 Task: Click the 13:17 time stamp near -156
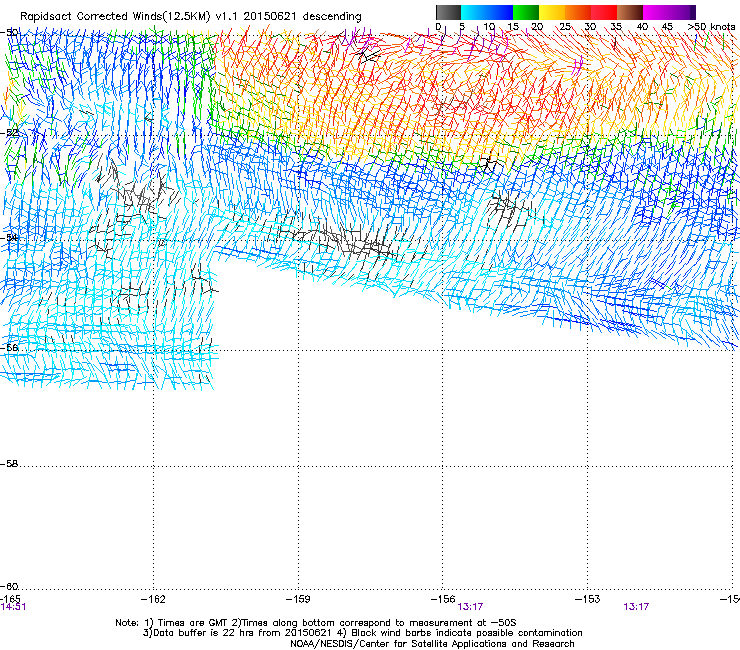[470, 607]
